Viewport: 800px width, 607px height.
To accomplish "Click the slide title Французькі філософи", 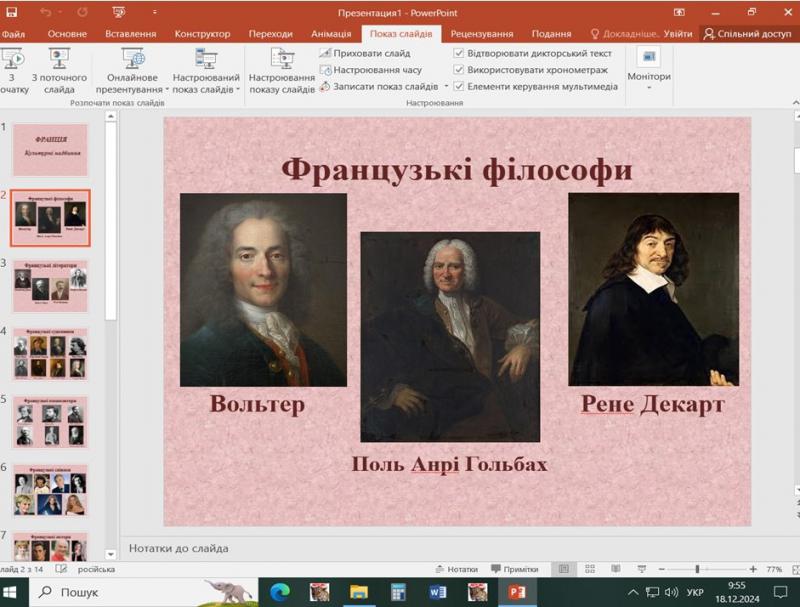I will [457, 169].
